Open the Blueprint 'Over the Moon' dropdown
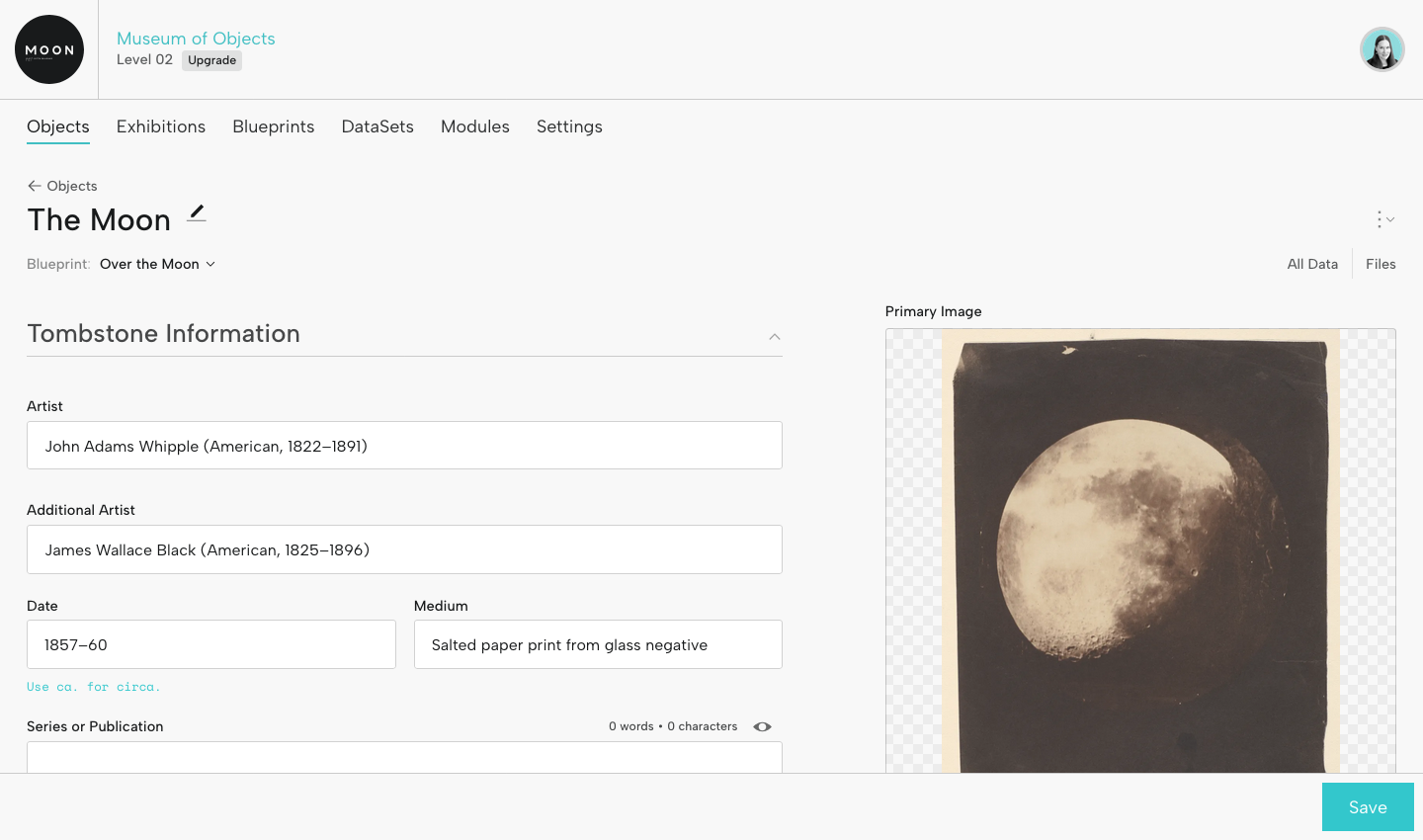 pos(157,264)
